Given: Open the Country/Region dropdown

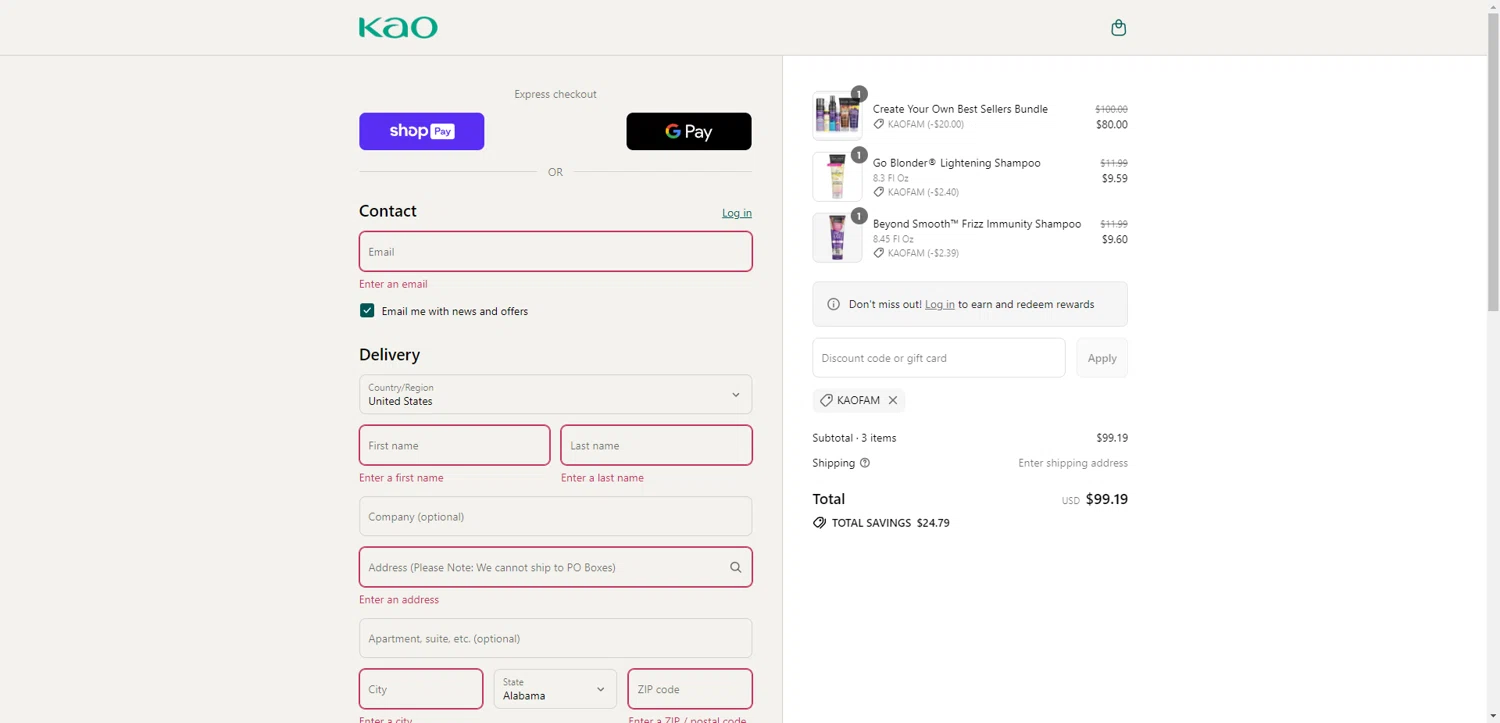Looking at the screenshot, I should pos(555,394).
